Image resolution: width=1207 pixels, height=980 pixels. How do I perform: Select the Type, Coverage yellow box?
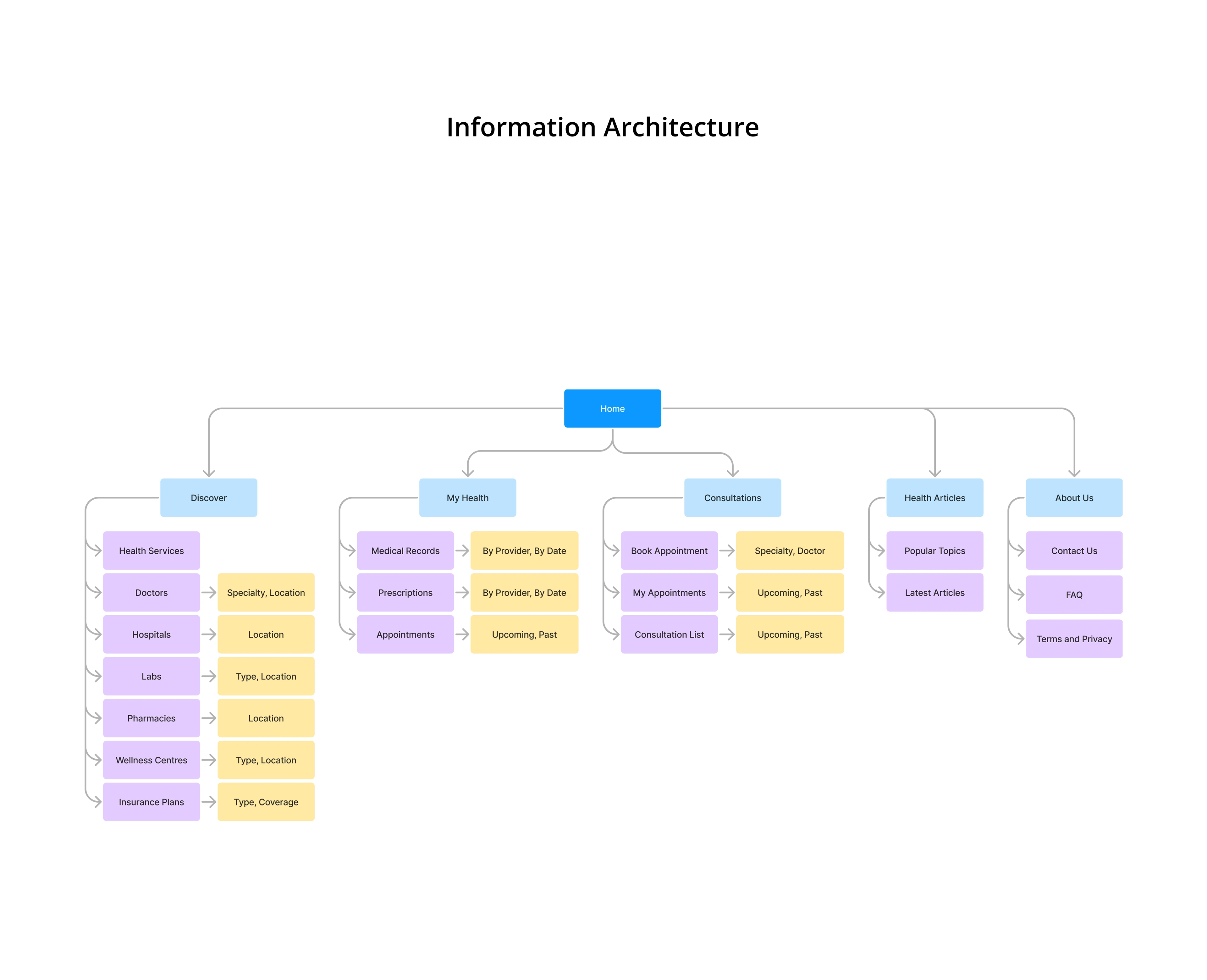pyautogui.click(x=266, y=802)
